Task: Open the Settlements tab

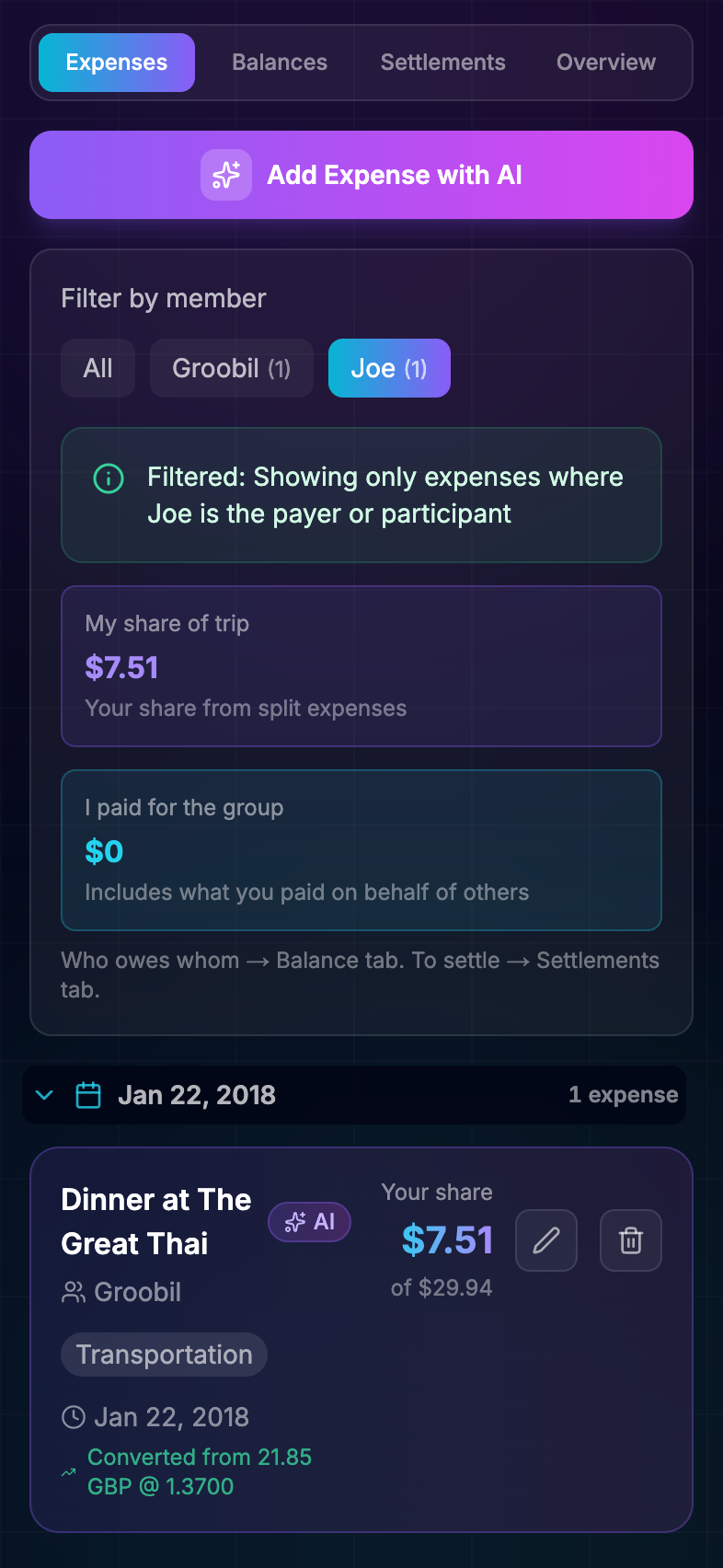Action: click(443, 63)
